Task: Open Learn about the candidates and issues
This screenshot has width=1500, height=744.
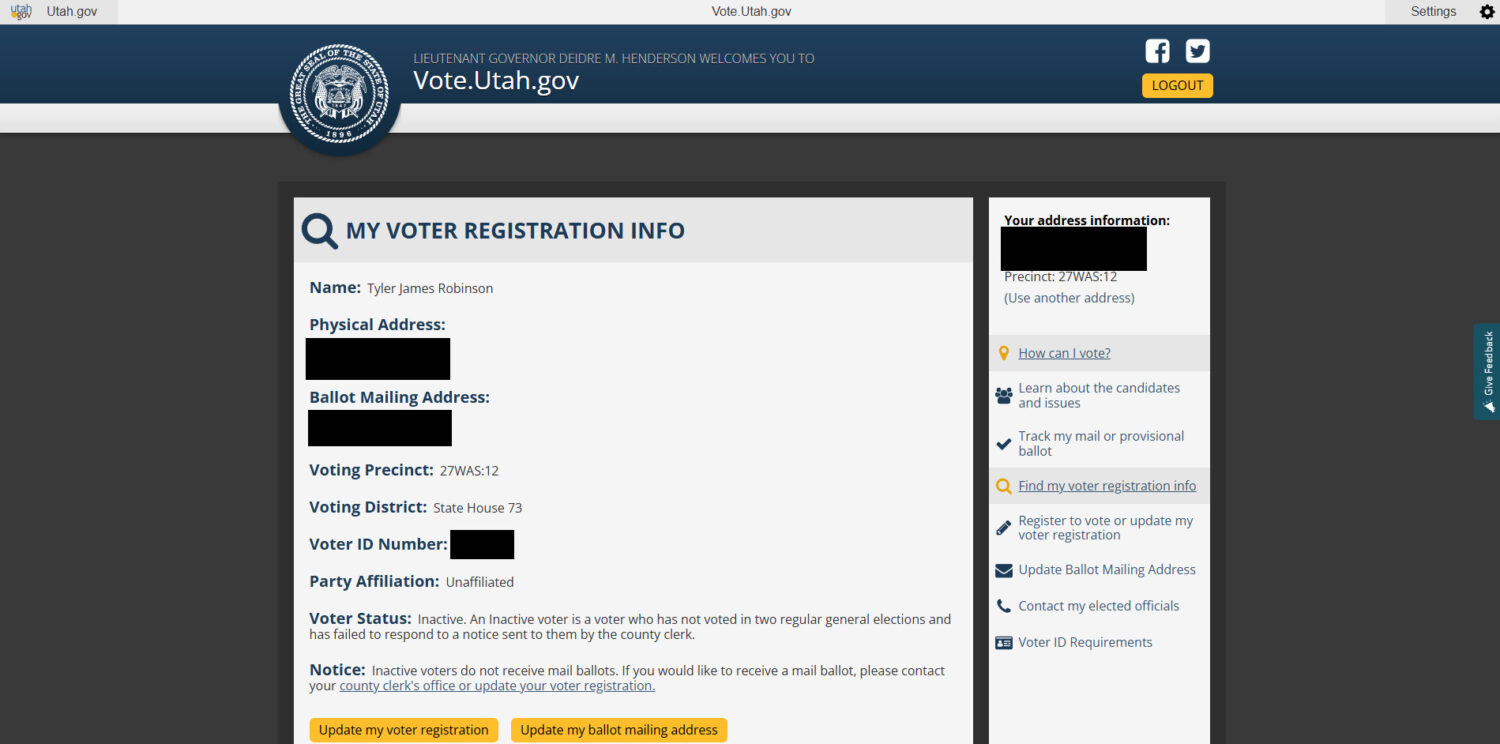Action: 1098,395
